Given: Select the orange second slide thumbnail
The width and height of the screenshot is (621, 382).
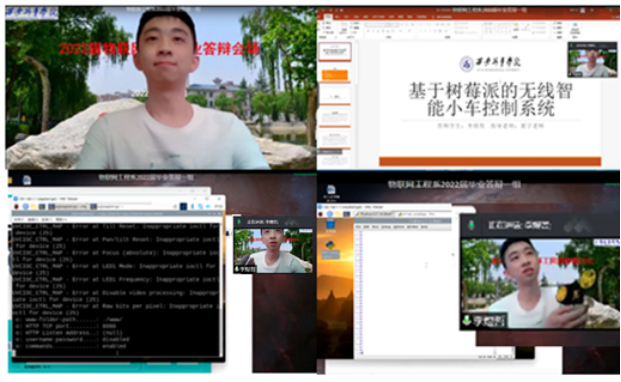Looking at the screenshot, I should pyautogui.click(x=335, y=75).
